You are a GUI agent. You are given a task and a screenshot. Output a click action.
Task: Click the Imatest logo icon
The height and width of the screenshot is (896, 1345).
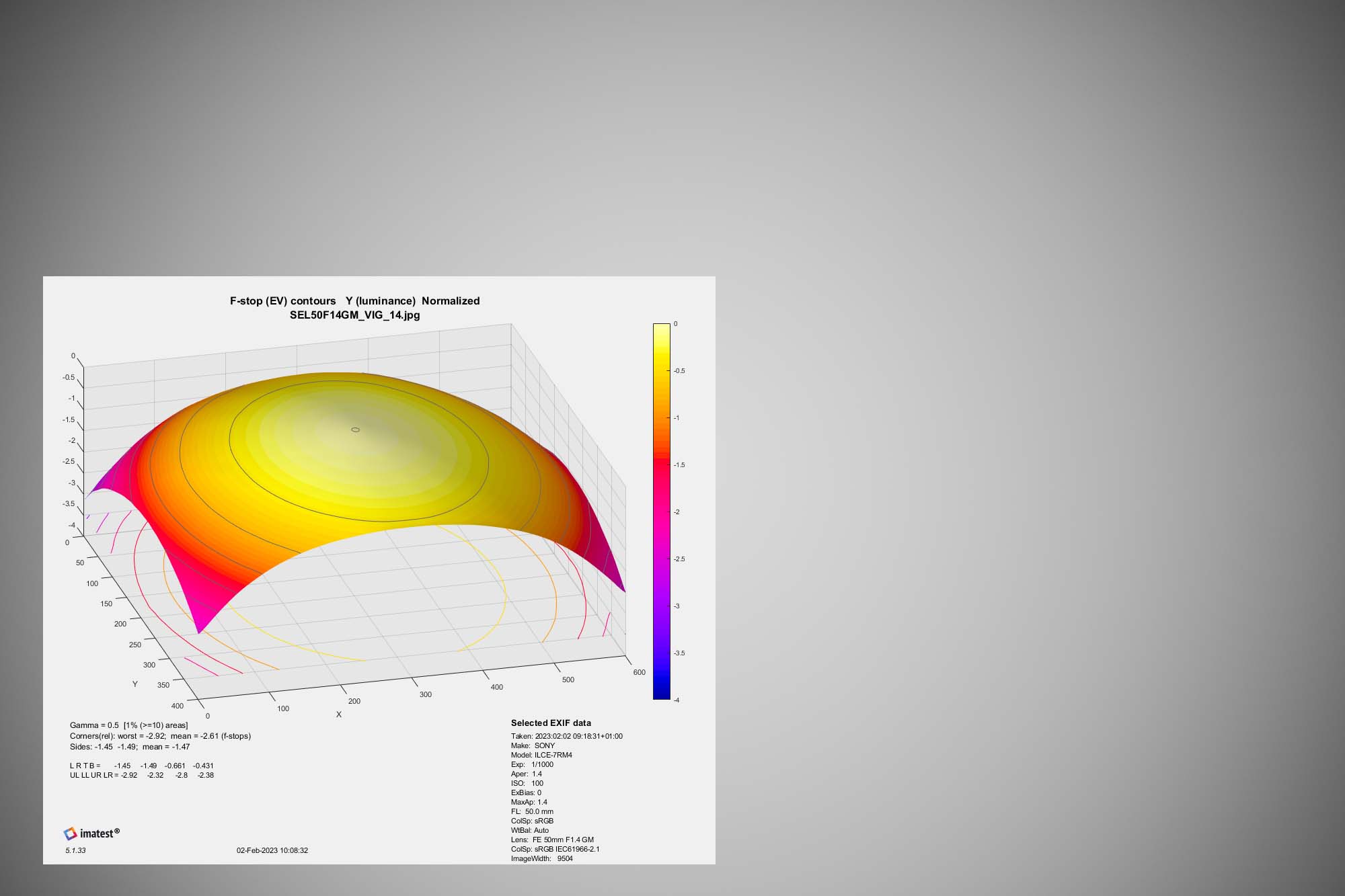[71, 833]
